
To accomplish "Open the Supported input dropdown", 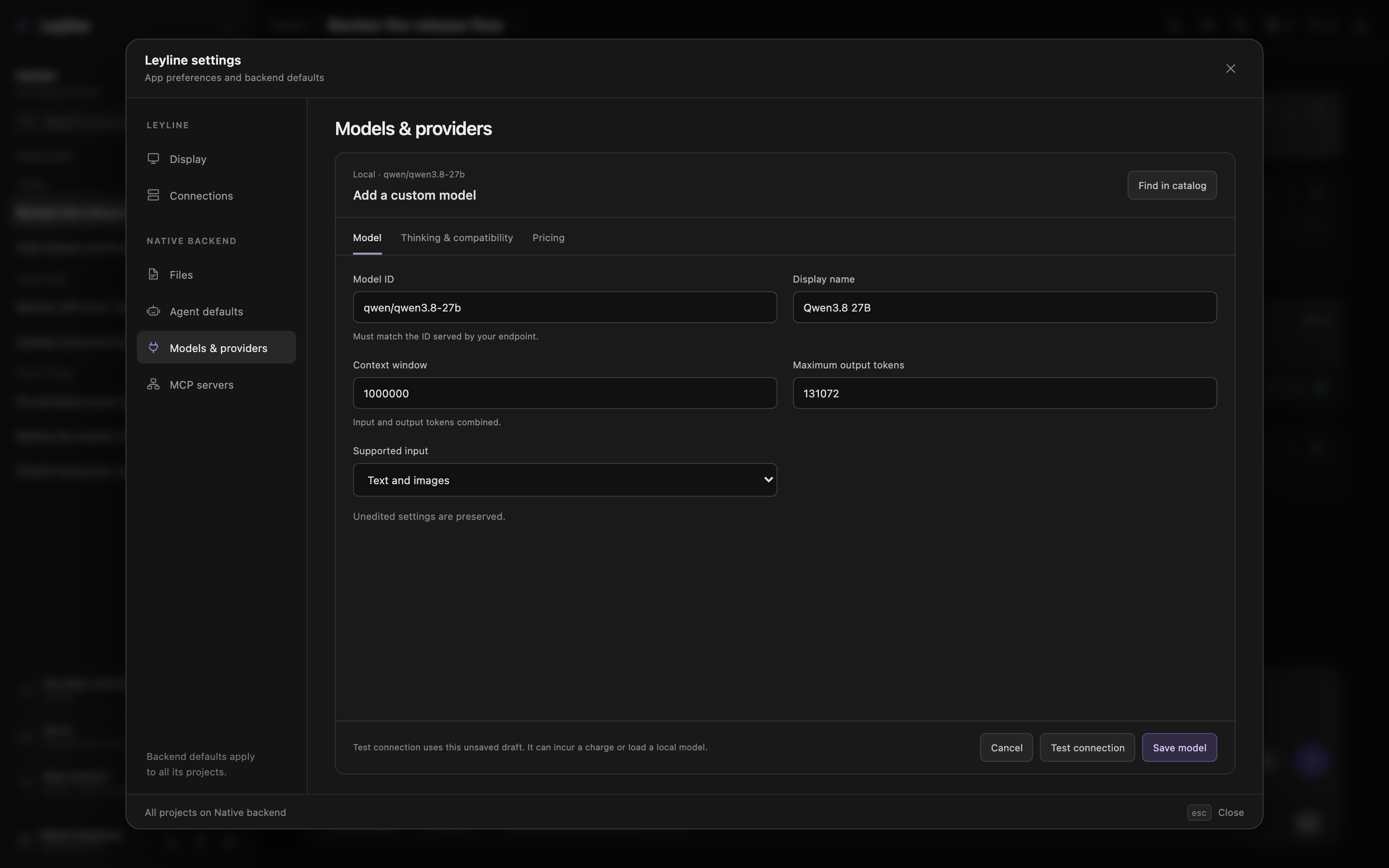I will click(x=565, y=480).
